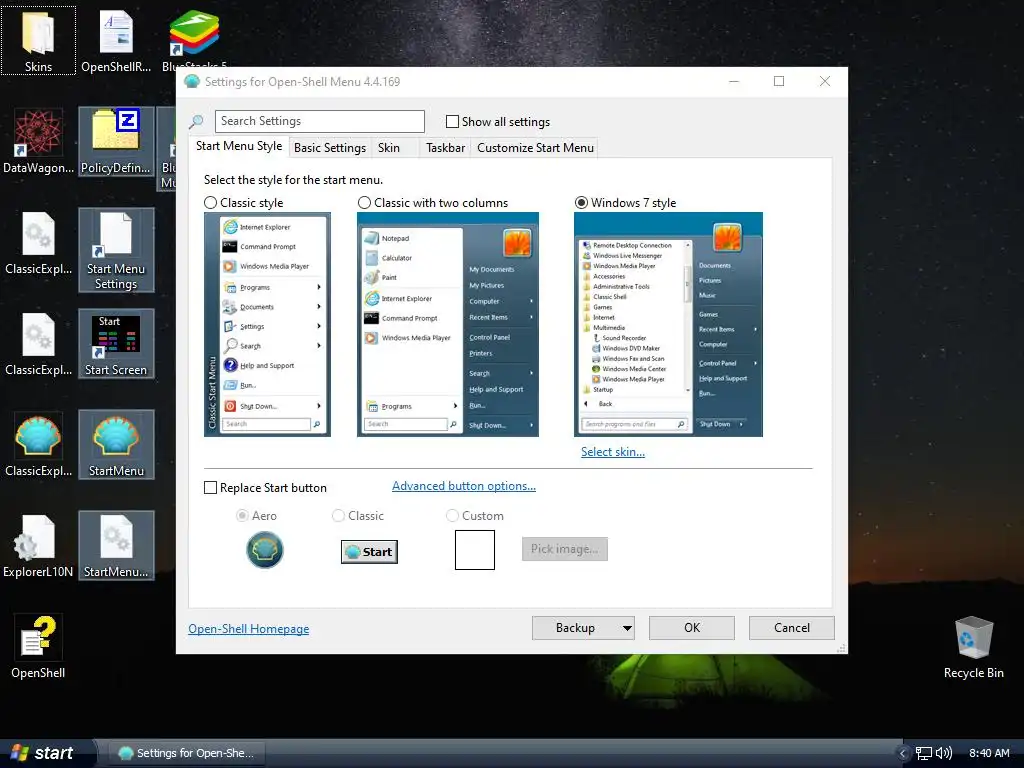Open Start Menu Settings desktop shortcut
Viewport: 1024px width, 768px height.
pos(116,249)
